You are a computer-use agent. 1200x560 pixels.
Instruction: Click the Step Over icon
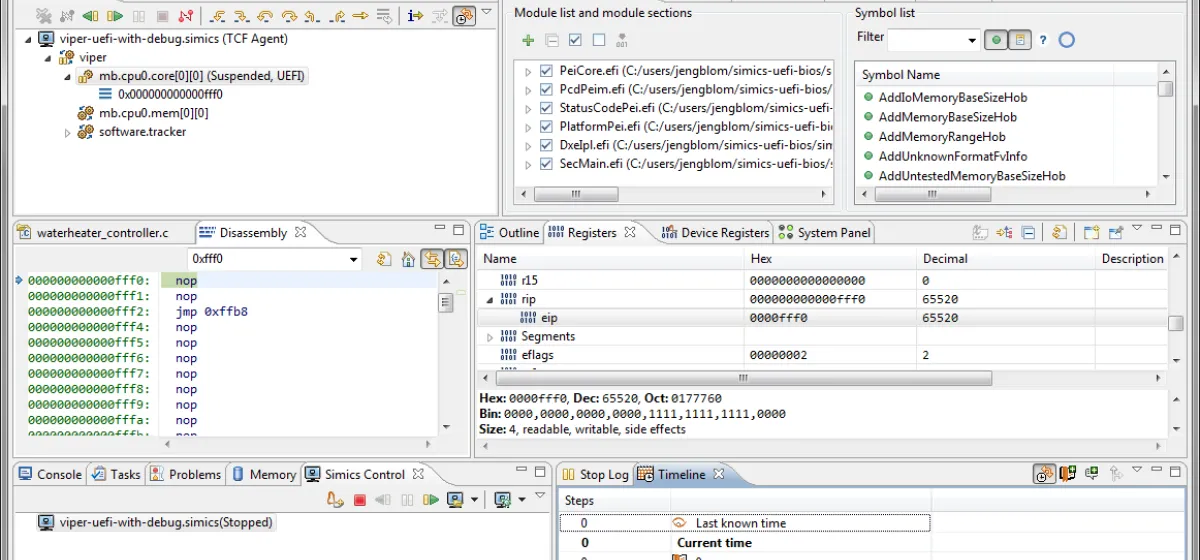289,16
